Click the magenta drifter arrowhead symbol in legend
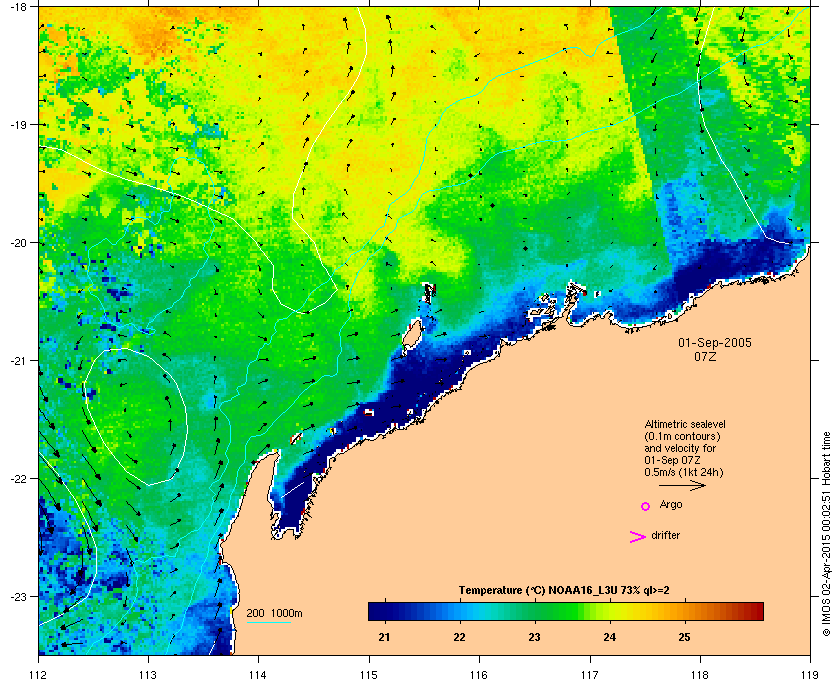 [x=638, y=537]
